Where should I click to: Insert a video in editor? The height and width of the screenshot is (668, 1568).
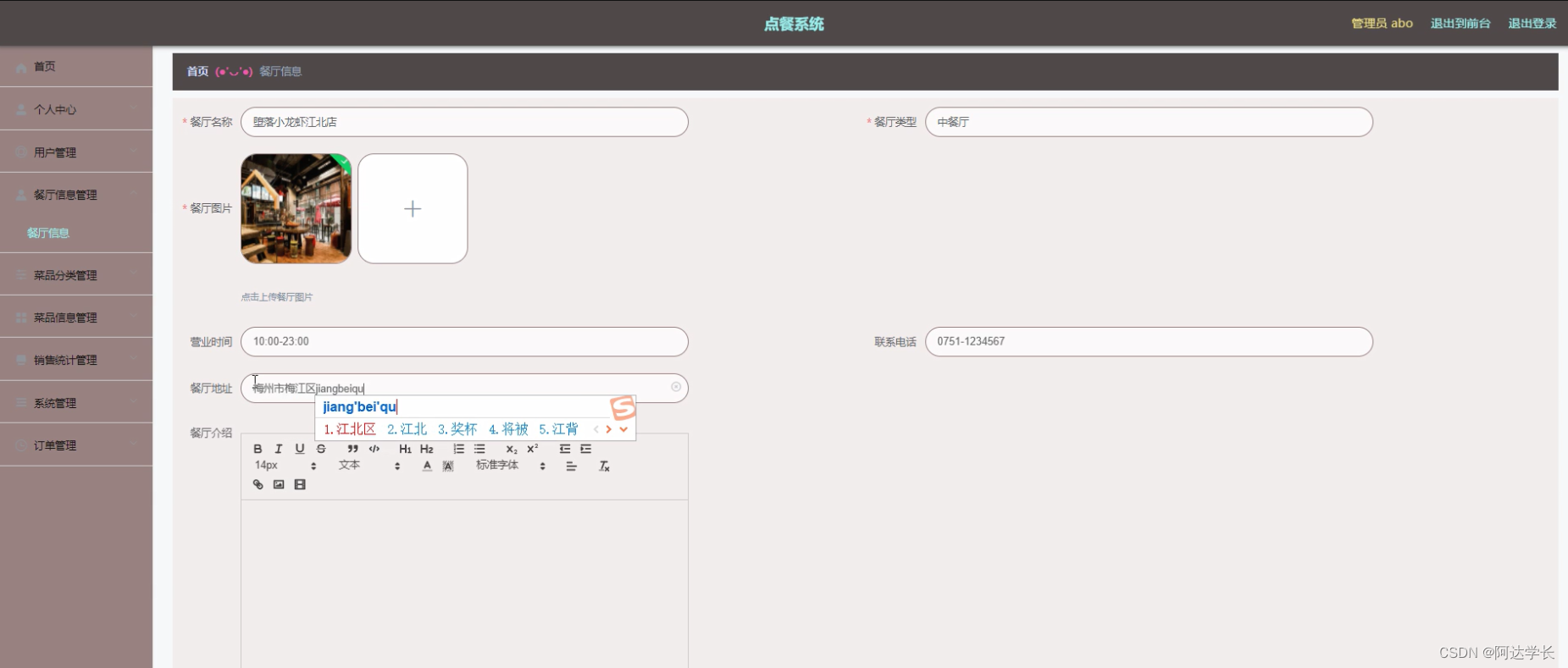(x=300, y=484)
